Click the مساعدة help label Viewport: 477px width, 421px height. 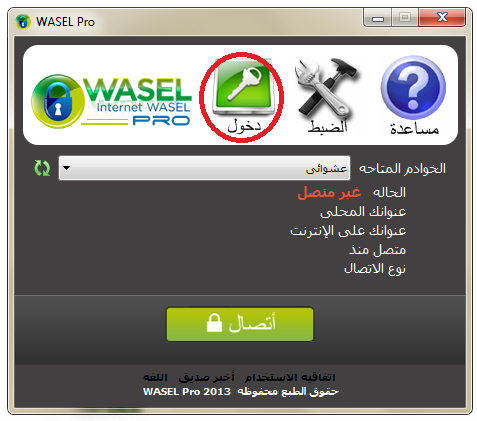coord(414,129)
